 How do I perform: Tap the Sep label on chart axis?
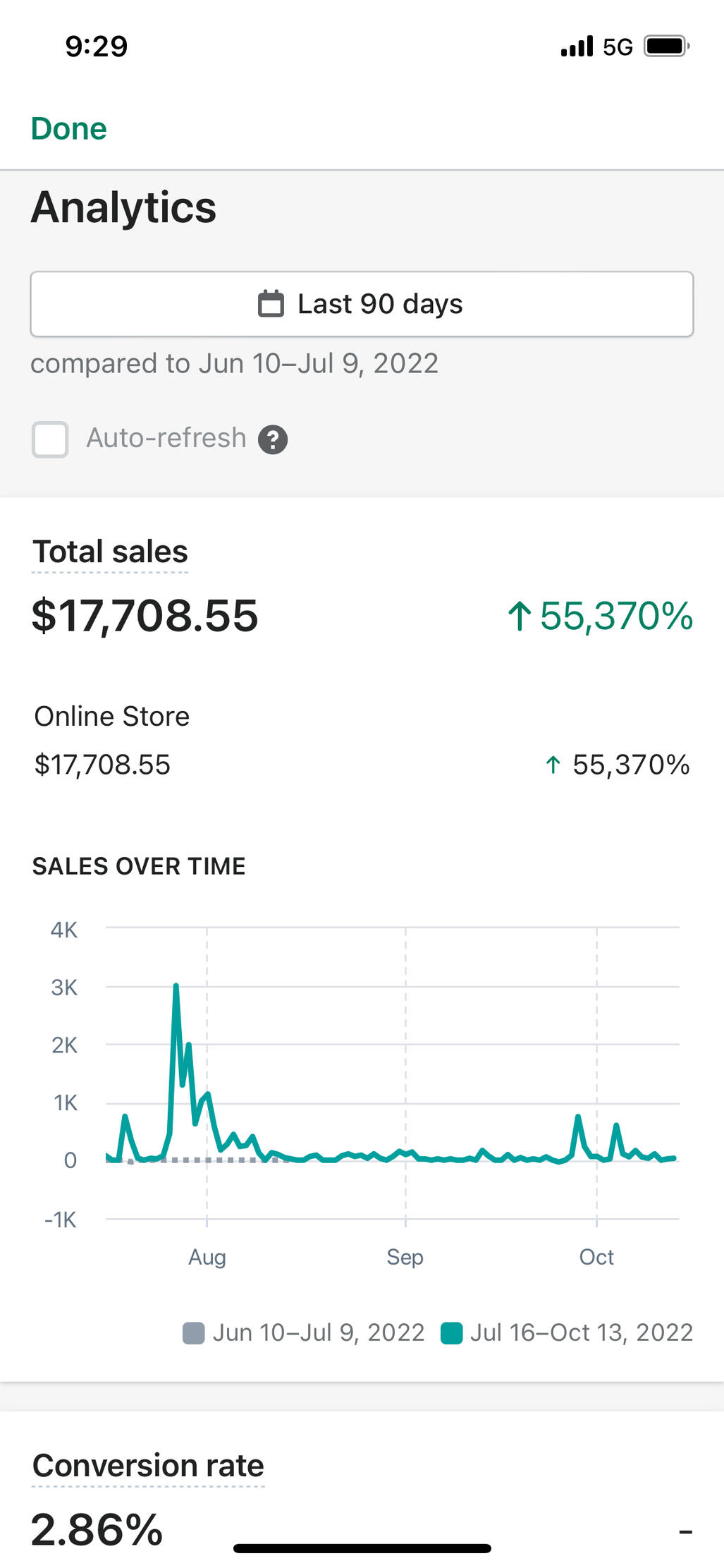[x=405, y=1257]
